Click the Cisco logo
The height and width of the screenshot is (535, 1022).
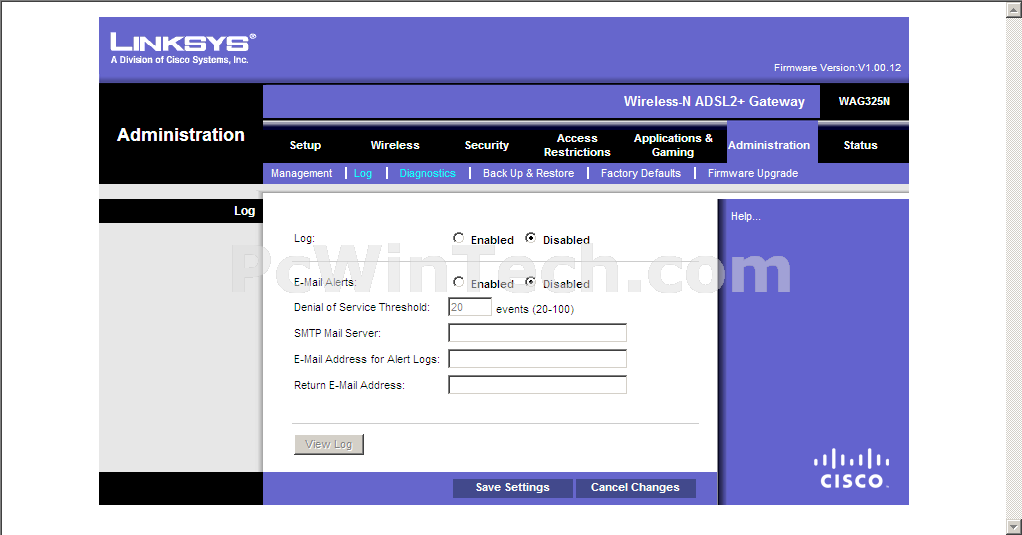851,469
